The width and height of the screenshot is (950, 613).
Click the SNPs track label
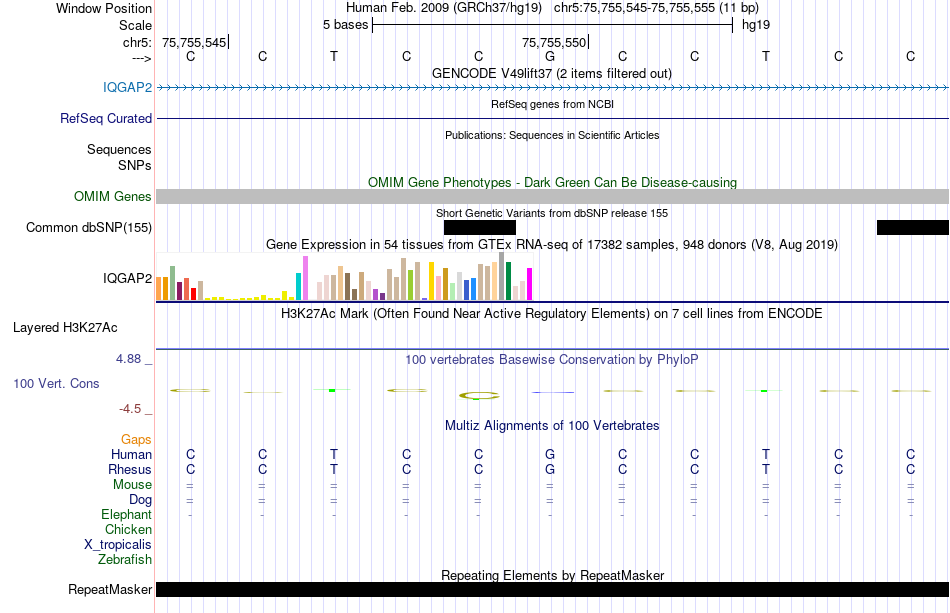coord(135,165)
